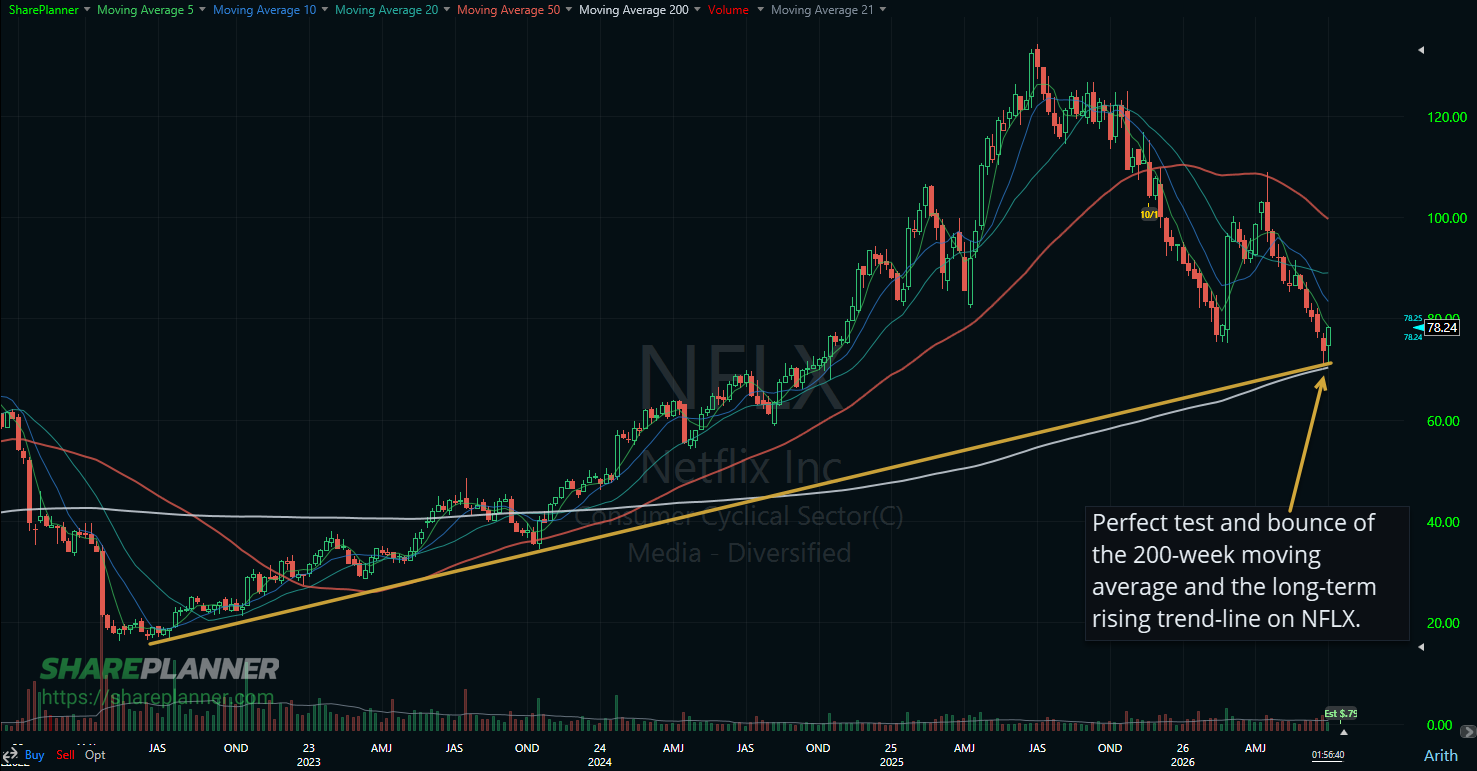Click the 01:56:40 countdown timer

1329,756
